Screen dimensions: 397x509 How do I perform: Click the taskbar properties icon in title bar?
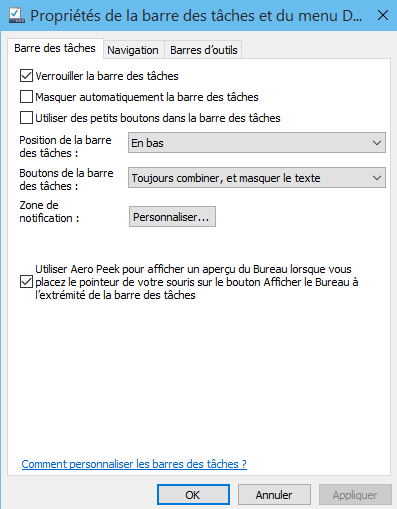click(x=17, y=15)
